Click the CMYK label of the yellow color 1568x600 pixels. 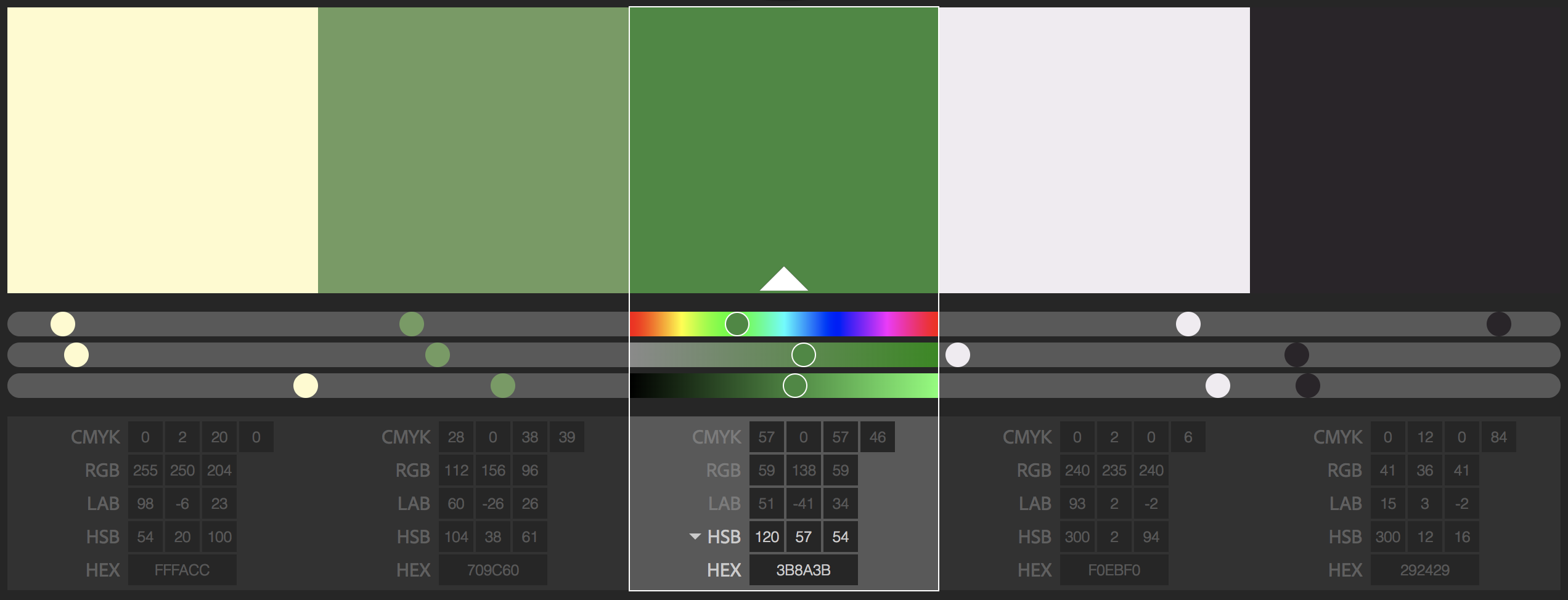coord(96,437)
